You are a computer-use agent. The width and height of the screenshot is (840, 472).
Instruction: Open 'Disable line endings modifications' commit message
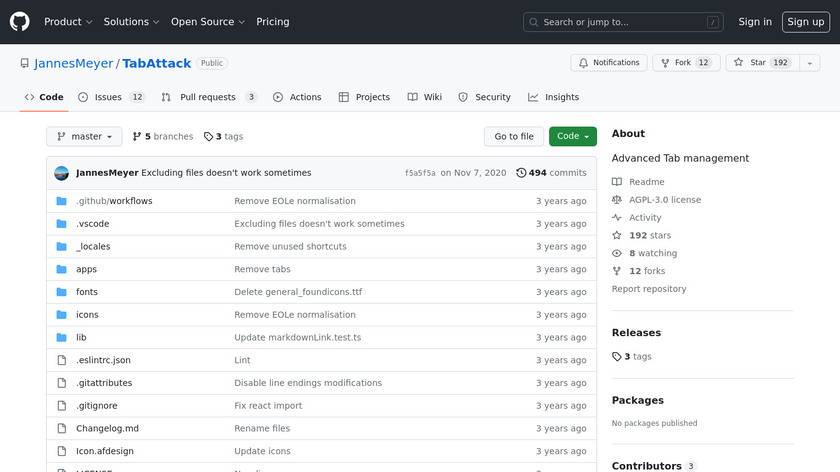pyautogui.click(x=308, y=383)
